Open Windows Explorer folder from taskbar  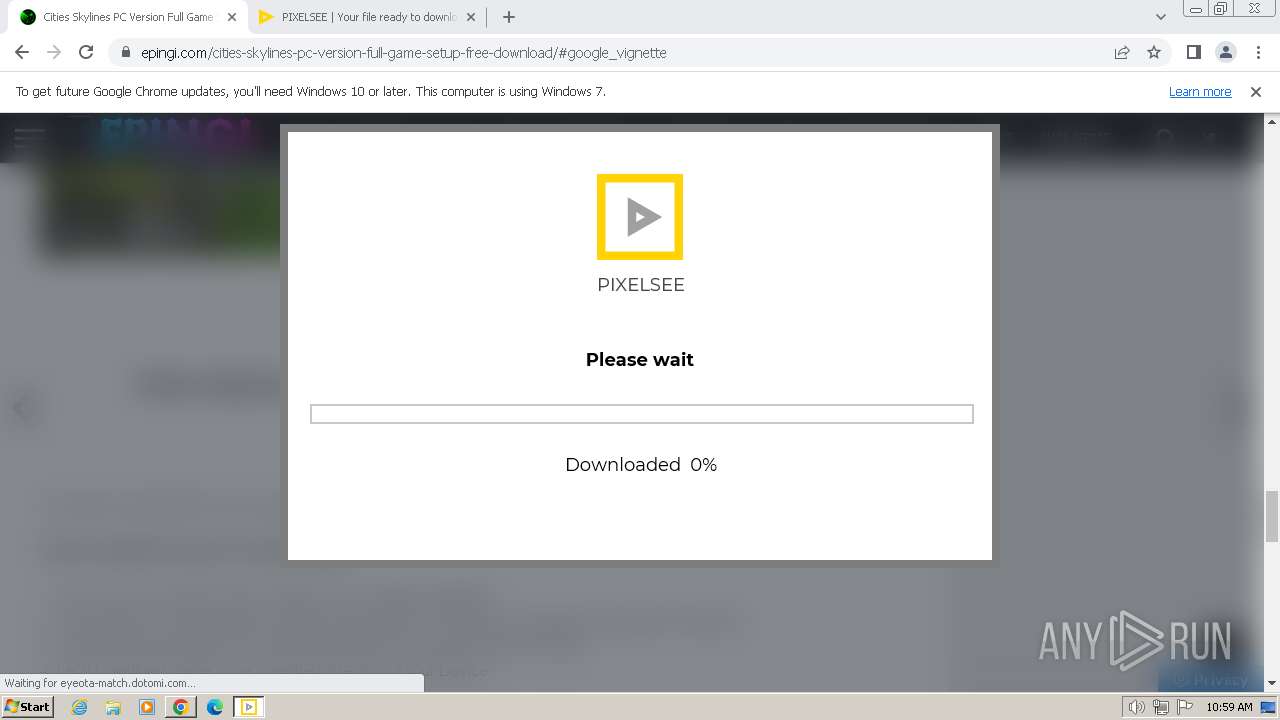(x=113, y=707)
